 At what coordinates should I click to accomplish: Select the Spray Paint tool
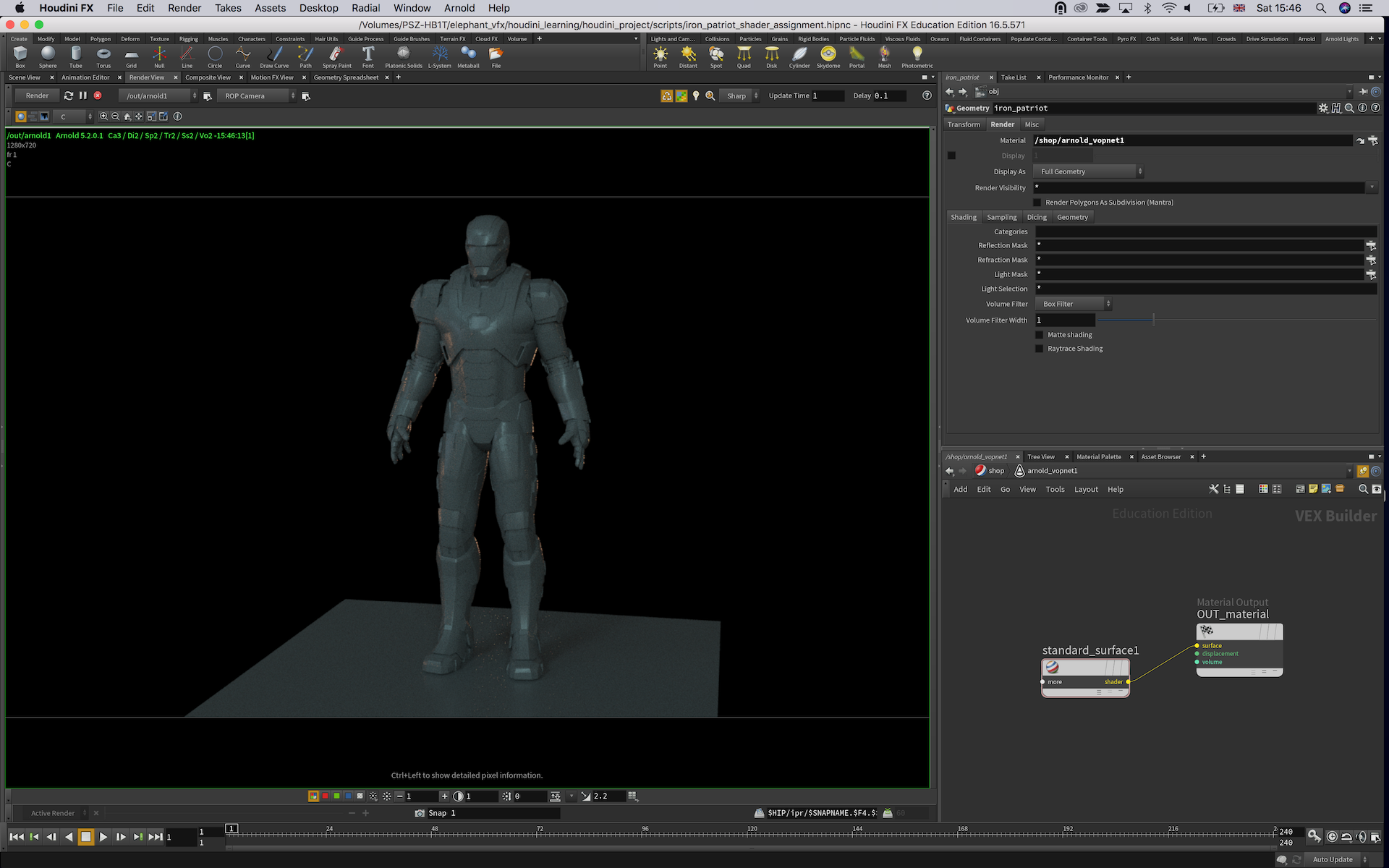coord(336,54)
